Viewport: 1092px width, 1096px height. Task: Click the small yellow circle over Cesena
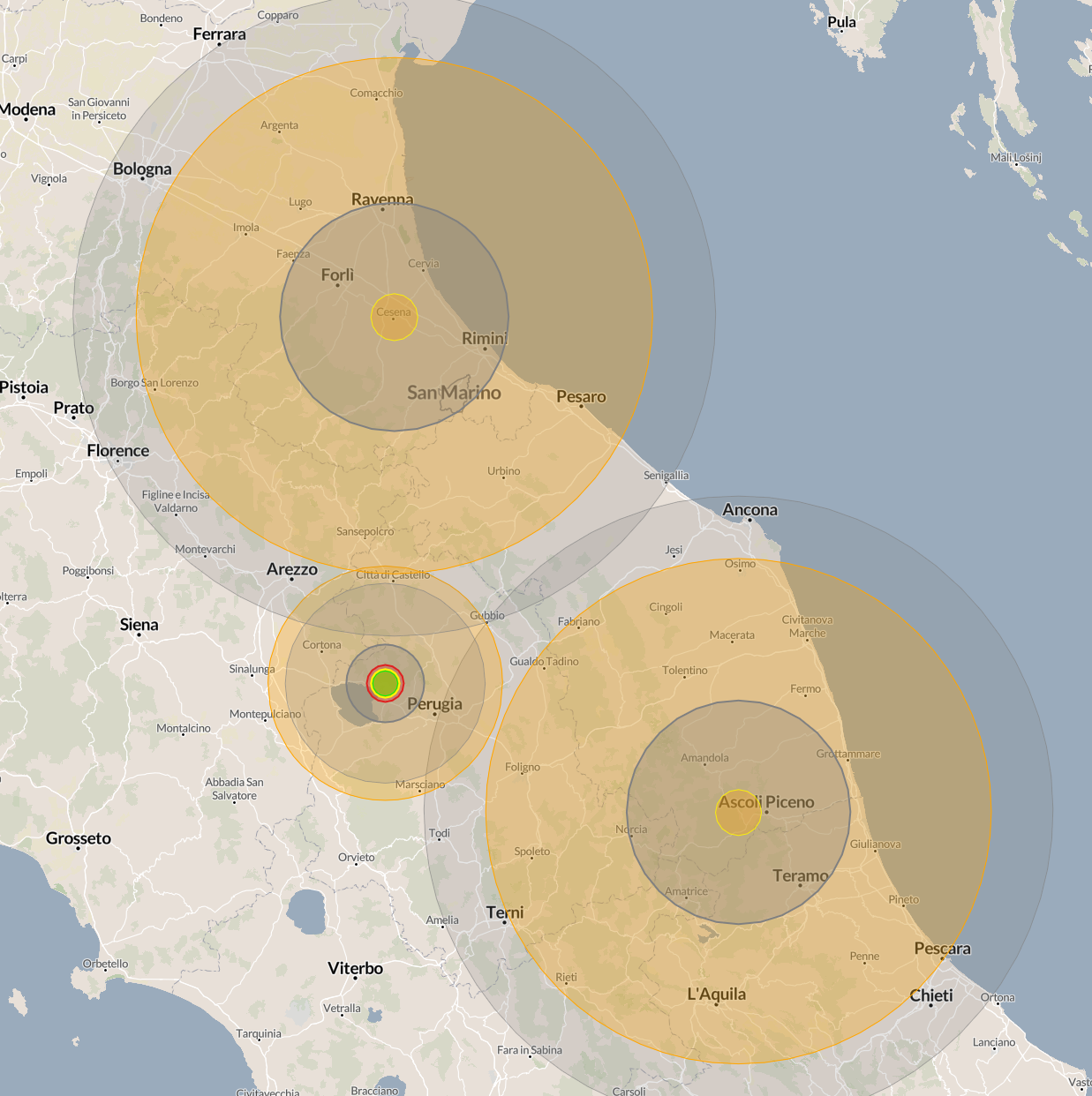[394, 317]
